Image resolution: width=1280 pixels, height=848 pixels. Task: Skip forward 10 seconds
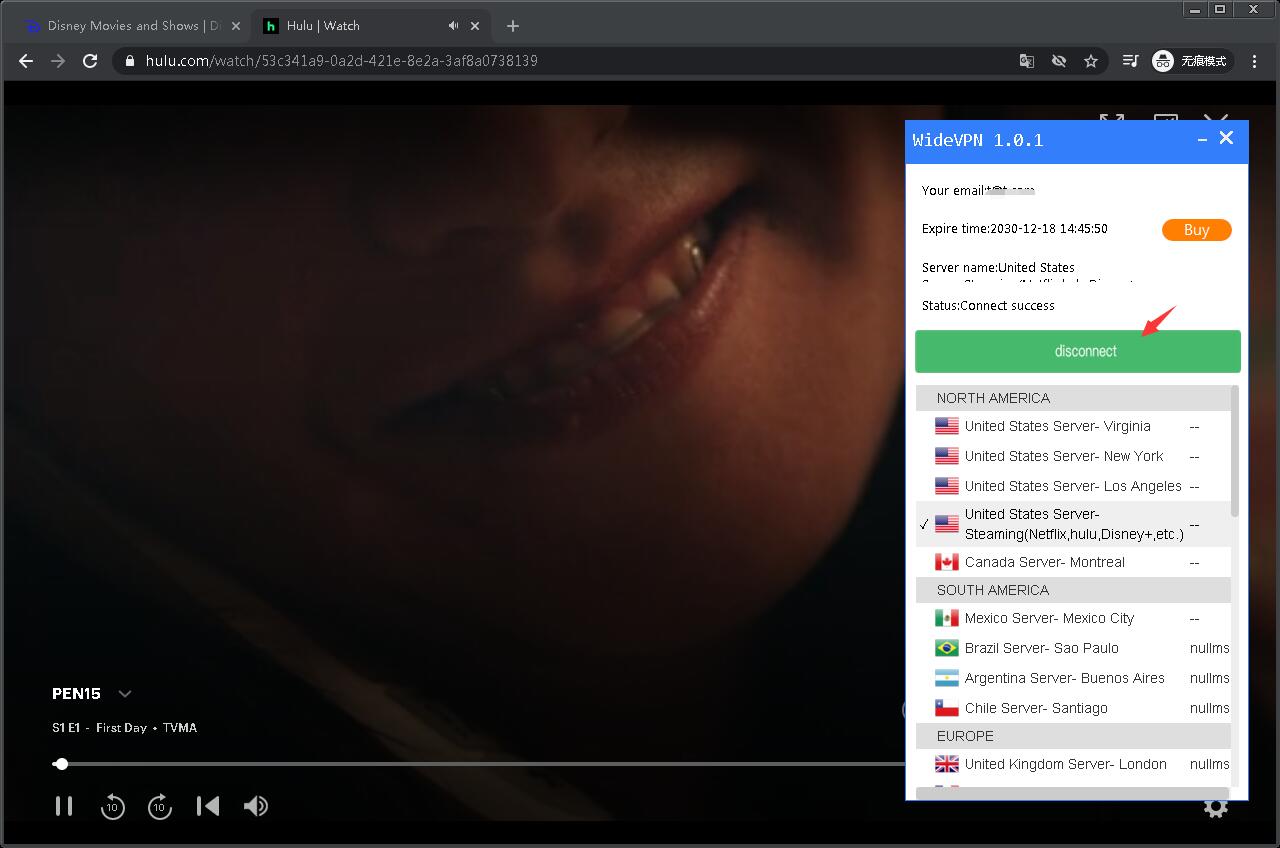tap(160, 806)
